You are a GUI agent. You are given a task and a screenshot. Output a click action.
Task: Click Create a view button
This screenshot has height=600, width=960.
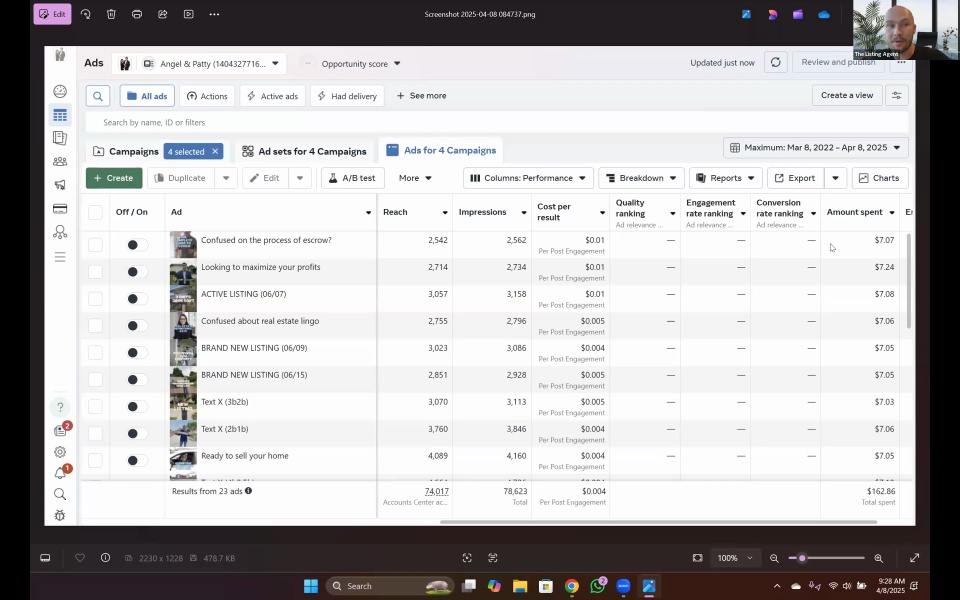pyautogui.click(x=847, y=96)
